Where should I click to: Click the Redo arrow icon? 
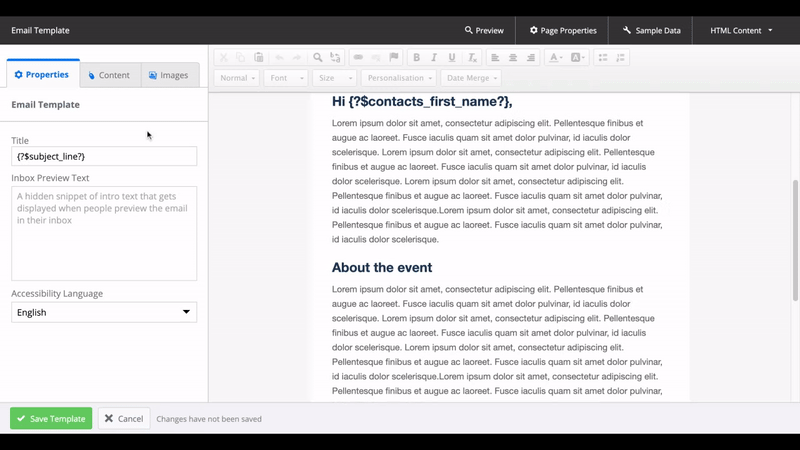point(296,57)
